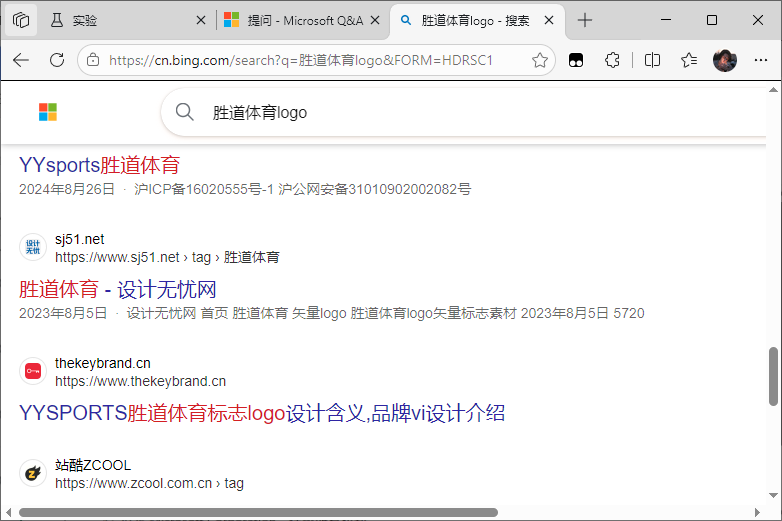Click the magnifier search icon in Bing box

(185, 112)
